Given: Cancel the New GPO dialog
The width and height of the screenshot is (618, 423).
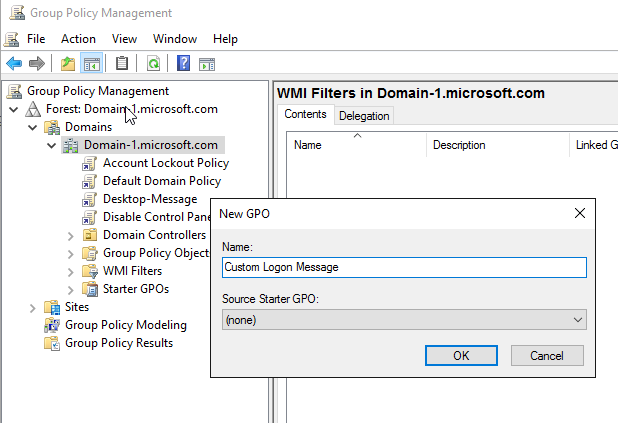Looking at the screenshot, I should (x=547, y=356).
